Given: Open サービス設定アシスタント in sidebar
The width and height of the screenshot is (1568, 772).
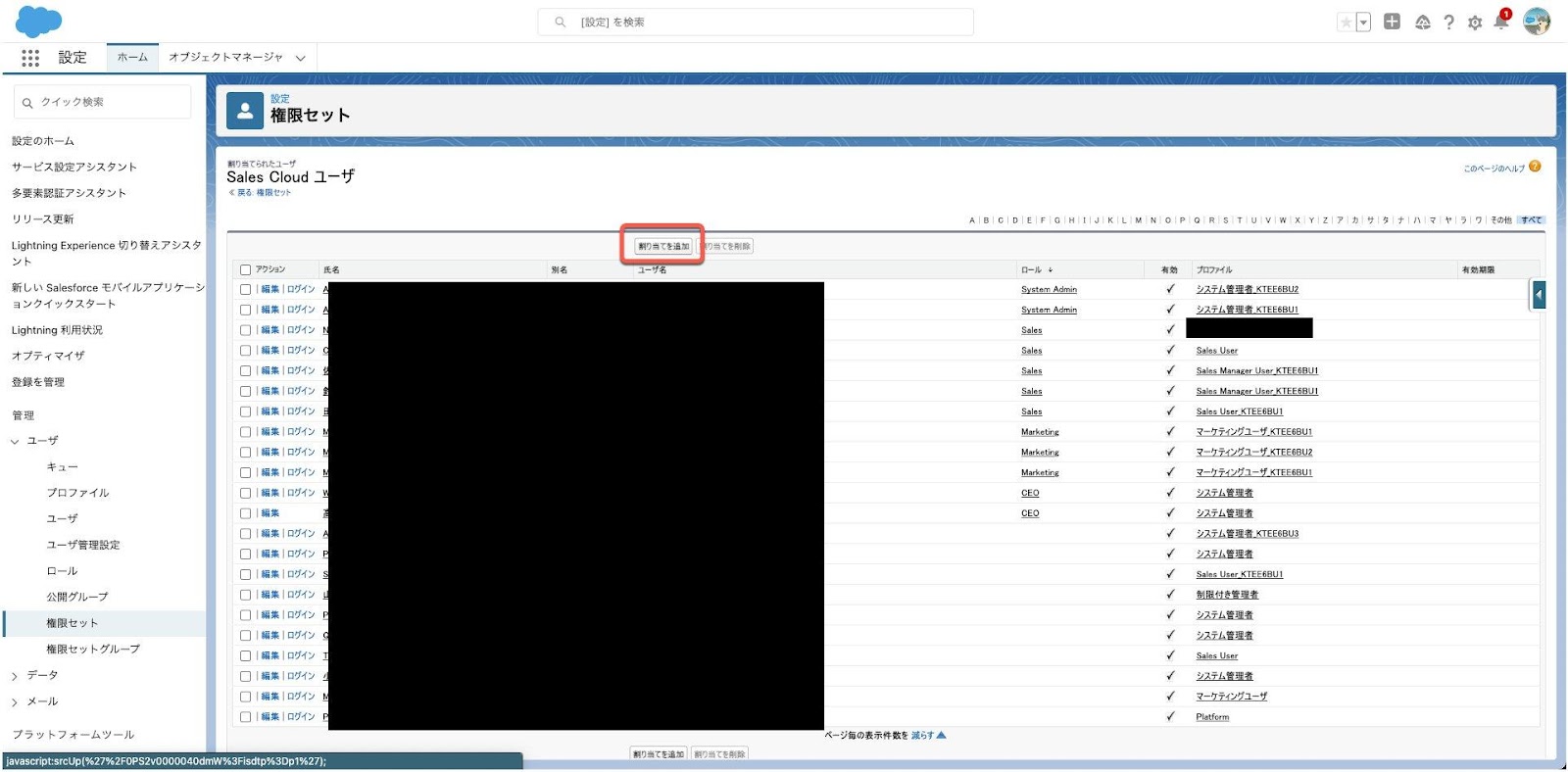Looking at the screenshot, I should click(x=74, y=168).
